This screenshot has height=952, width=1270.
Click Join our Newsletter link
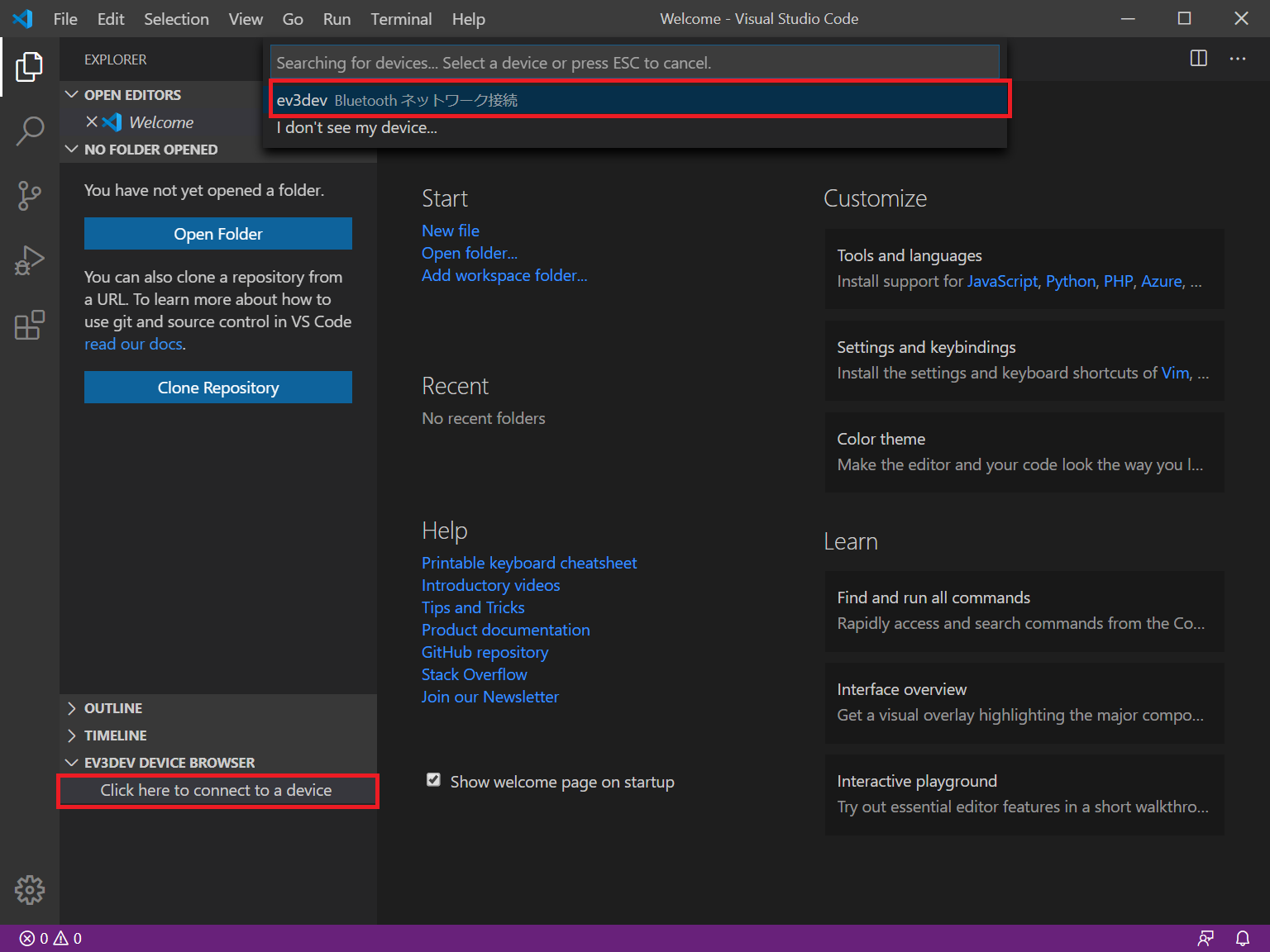click(x=490, y=697)
